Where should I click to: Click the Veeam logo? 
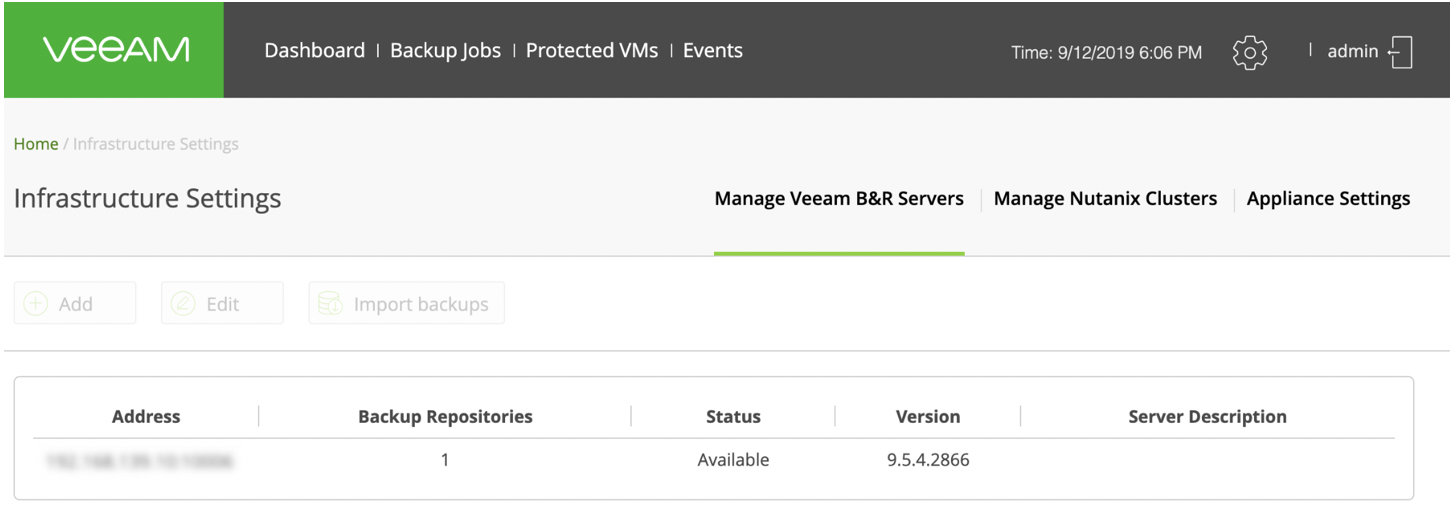point(116,50)
